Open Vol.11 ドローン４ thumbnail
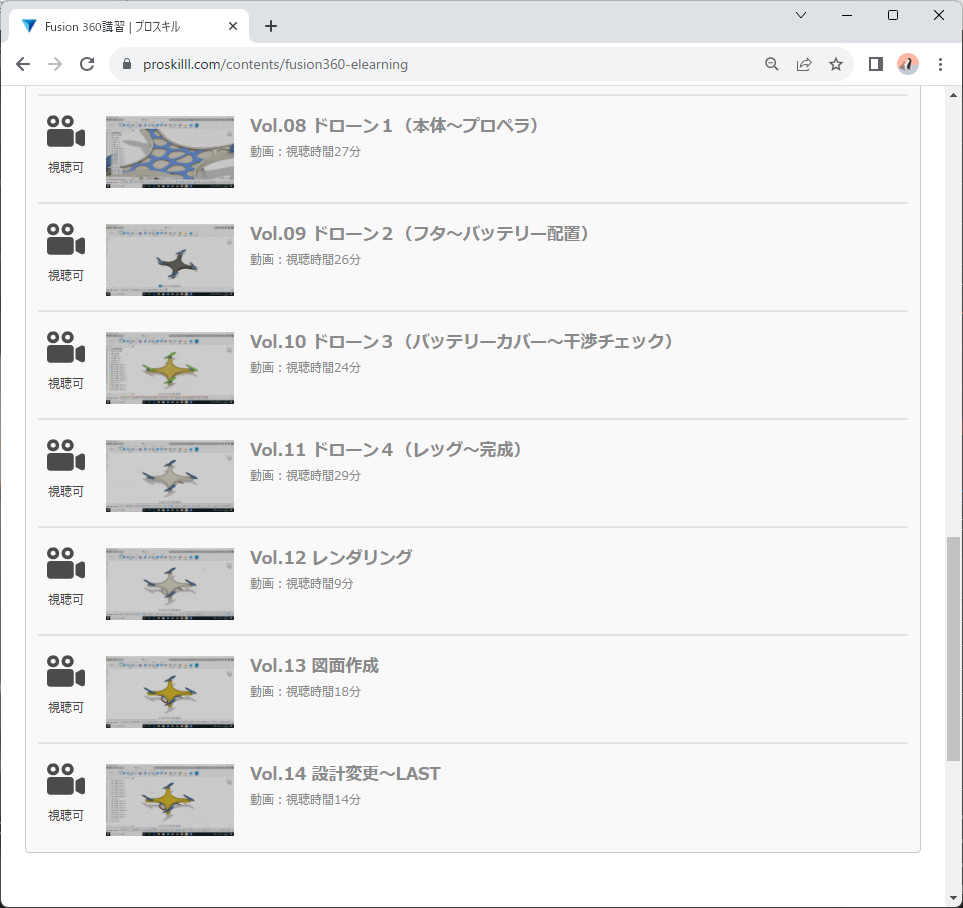The width and height of the screenshot is (963, 908). point(170,476)
